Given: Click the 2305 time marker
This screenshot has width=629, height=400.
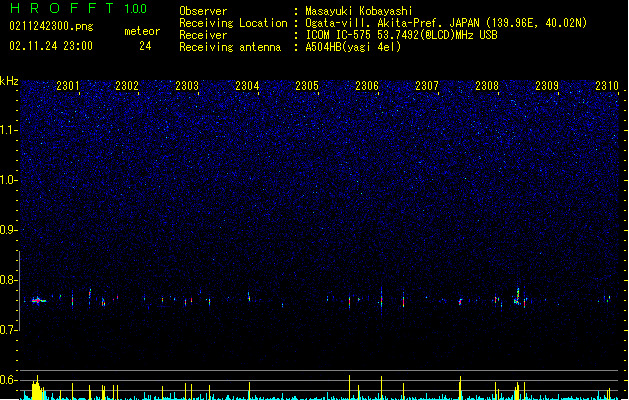Looking at the screenshot, I should [x=307, y=86].
